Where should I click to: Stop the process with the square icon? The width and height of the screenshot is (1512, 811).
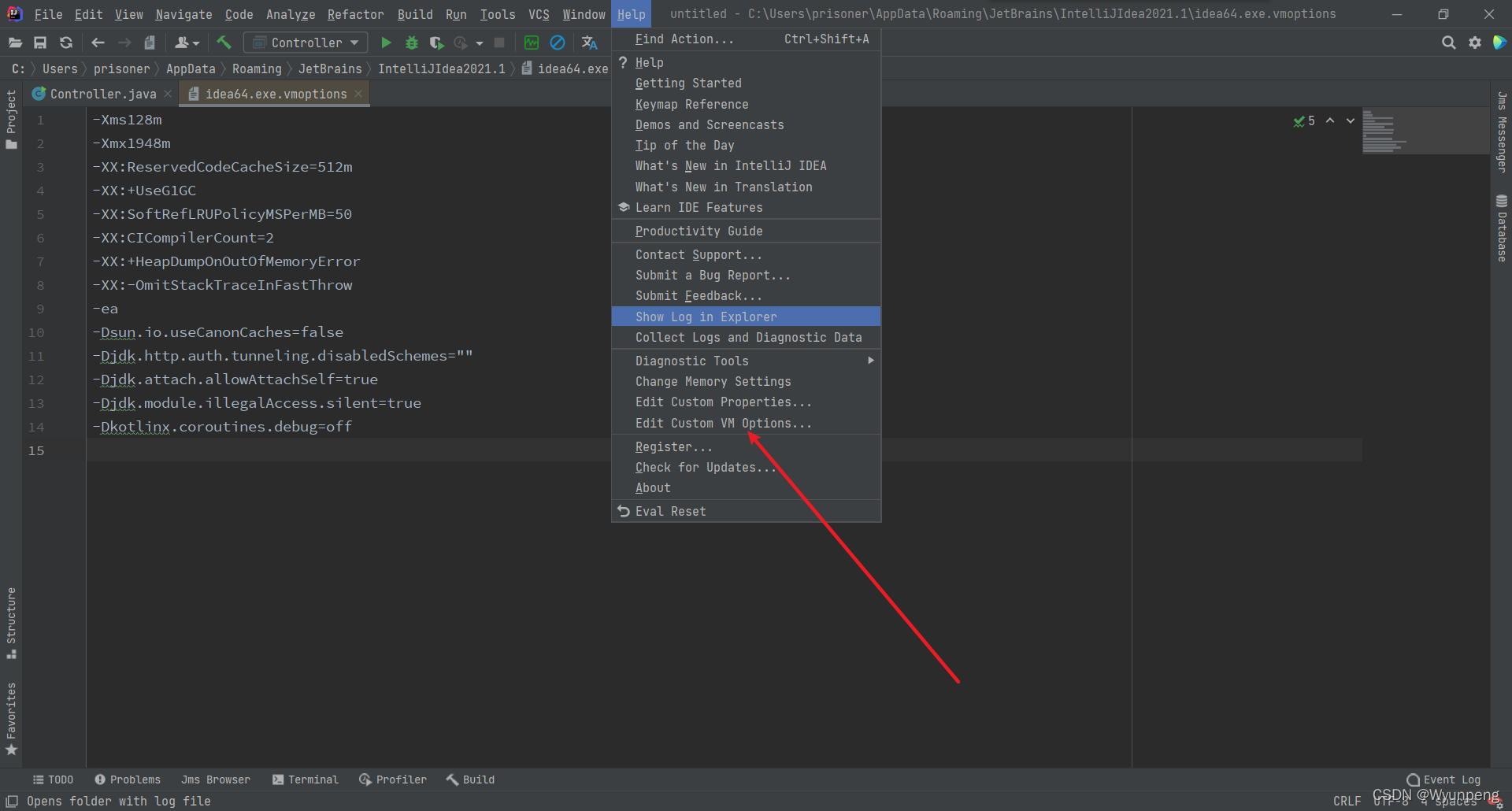(499, 43)
